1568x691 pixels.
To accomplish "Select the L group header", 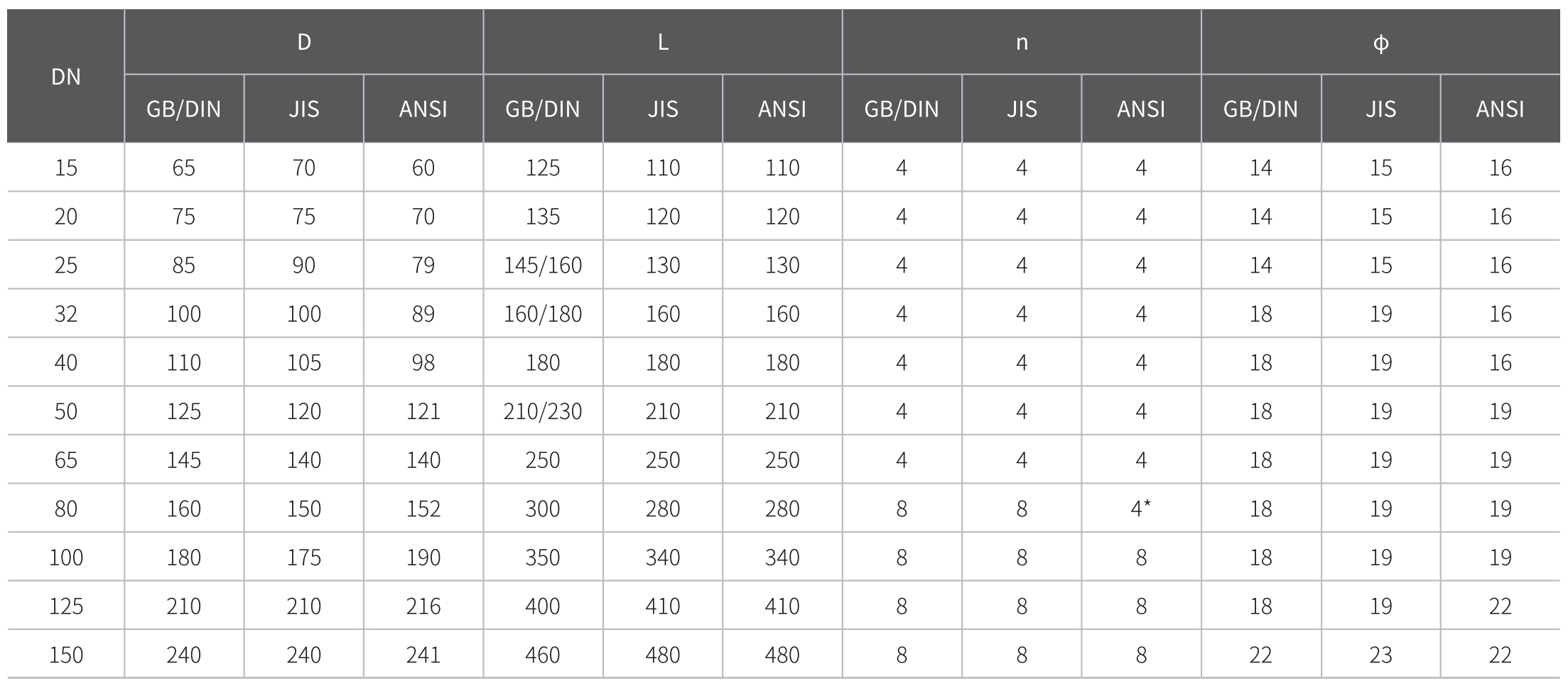I will tap(663, 43).
